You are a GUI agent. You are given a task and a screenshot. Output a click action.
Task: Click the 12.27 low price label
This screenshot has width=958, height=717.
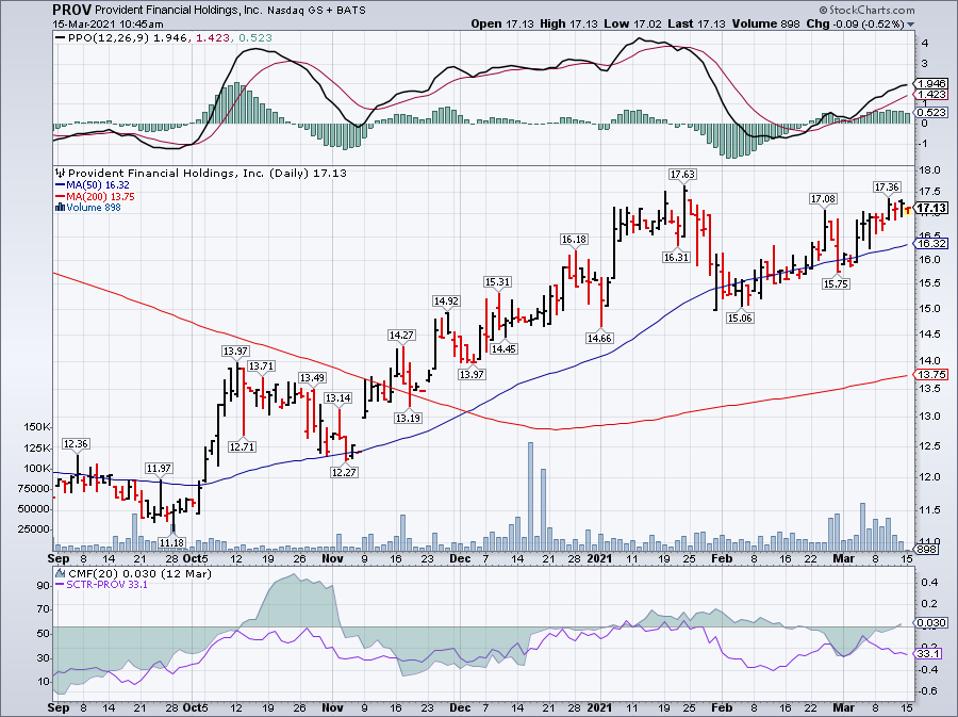tap(344, 473)
